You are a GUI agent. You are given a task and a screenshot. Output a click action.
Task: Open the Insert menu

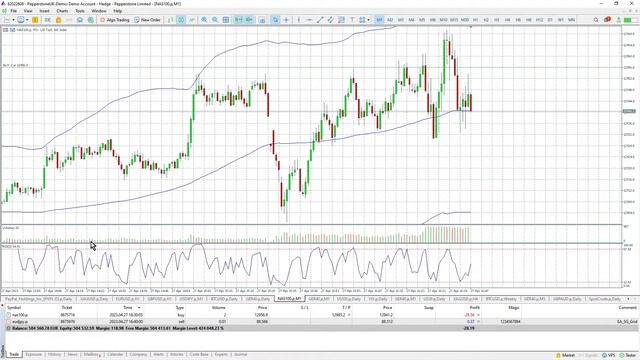pyautogui.click(x=44, y=11)
